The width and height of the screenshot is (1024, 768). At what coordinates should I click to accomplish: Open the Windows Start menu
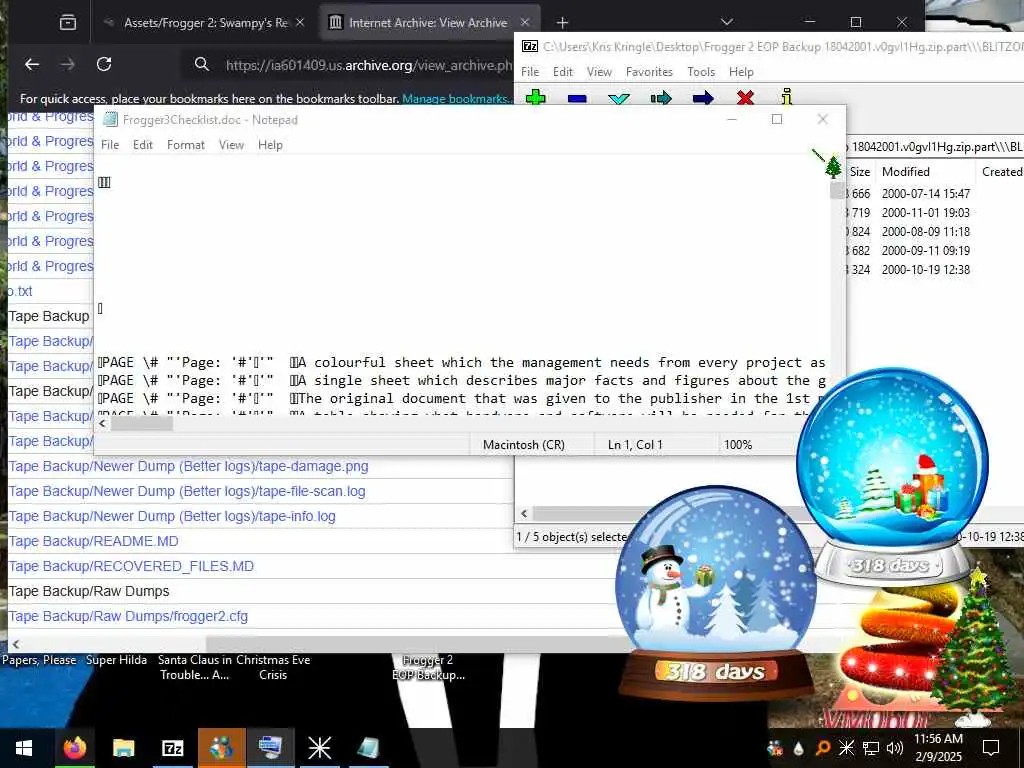point(24,748)
